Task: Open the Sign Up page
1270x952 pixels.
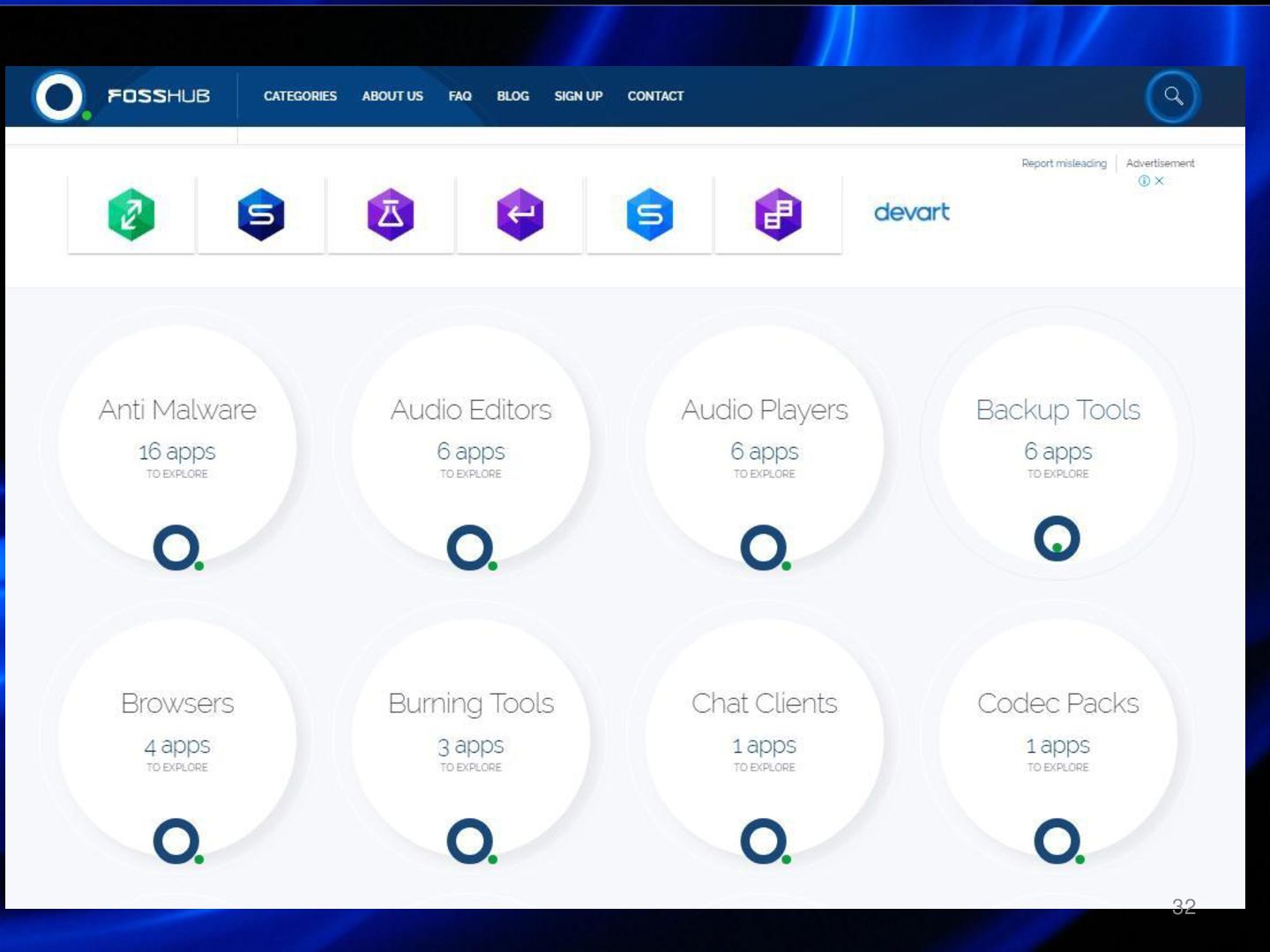Action: pyautogui.click(x=579, y=96)
